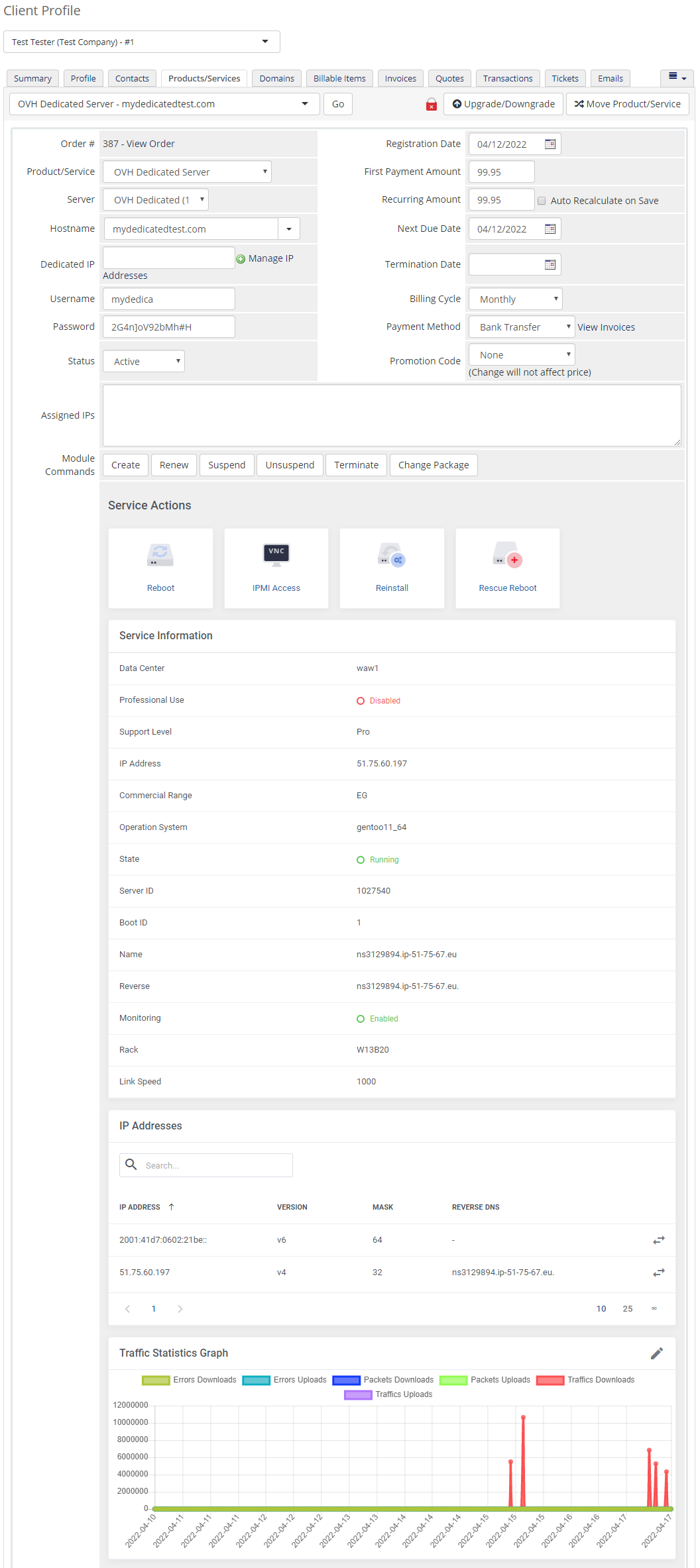Open the client selector dropdown
700x1568 pixels.
(x=142, y=42)
